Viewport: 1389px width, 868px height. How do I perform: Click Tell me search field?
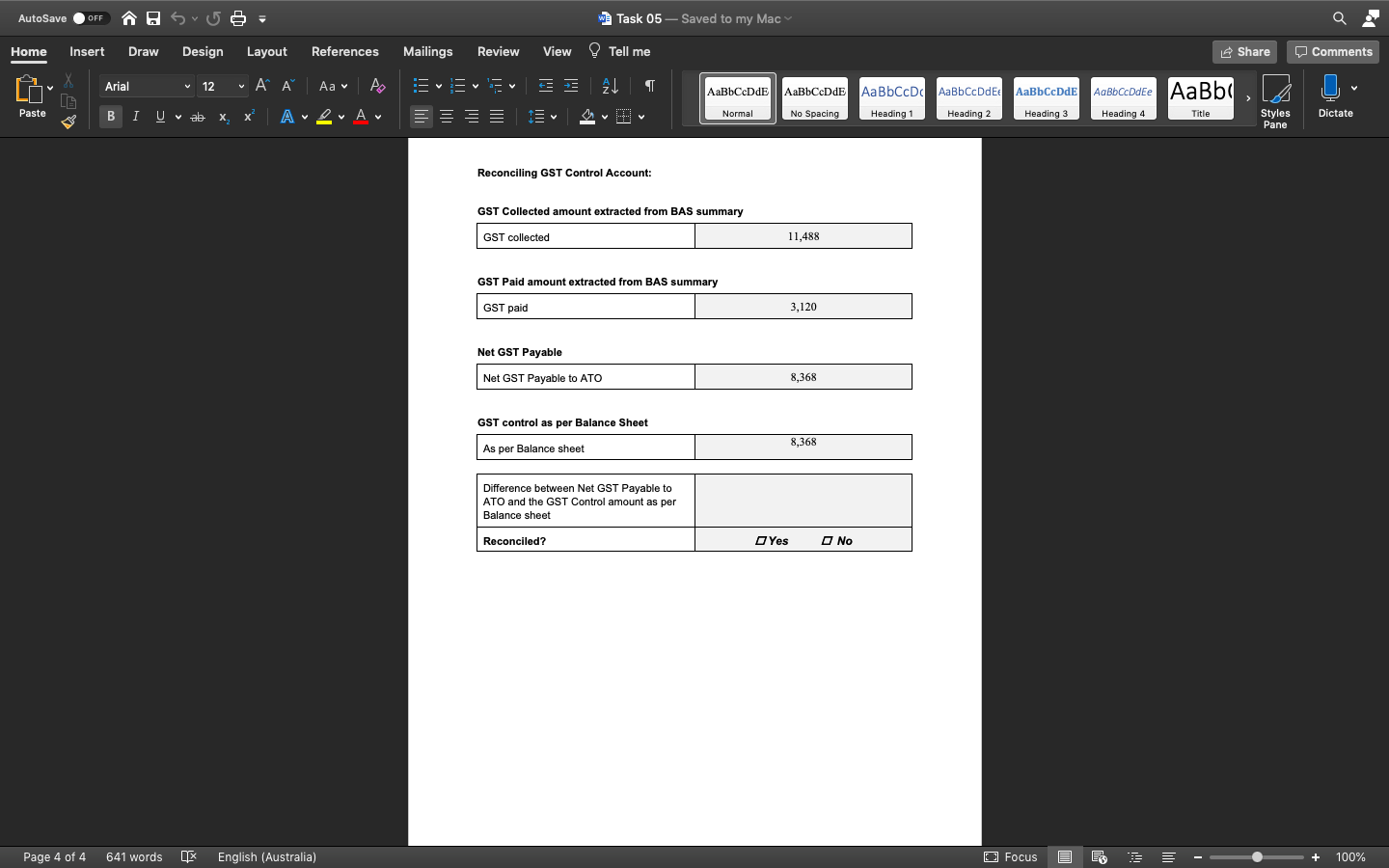pos(620,51)
